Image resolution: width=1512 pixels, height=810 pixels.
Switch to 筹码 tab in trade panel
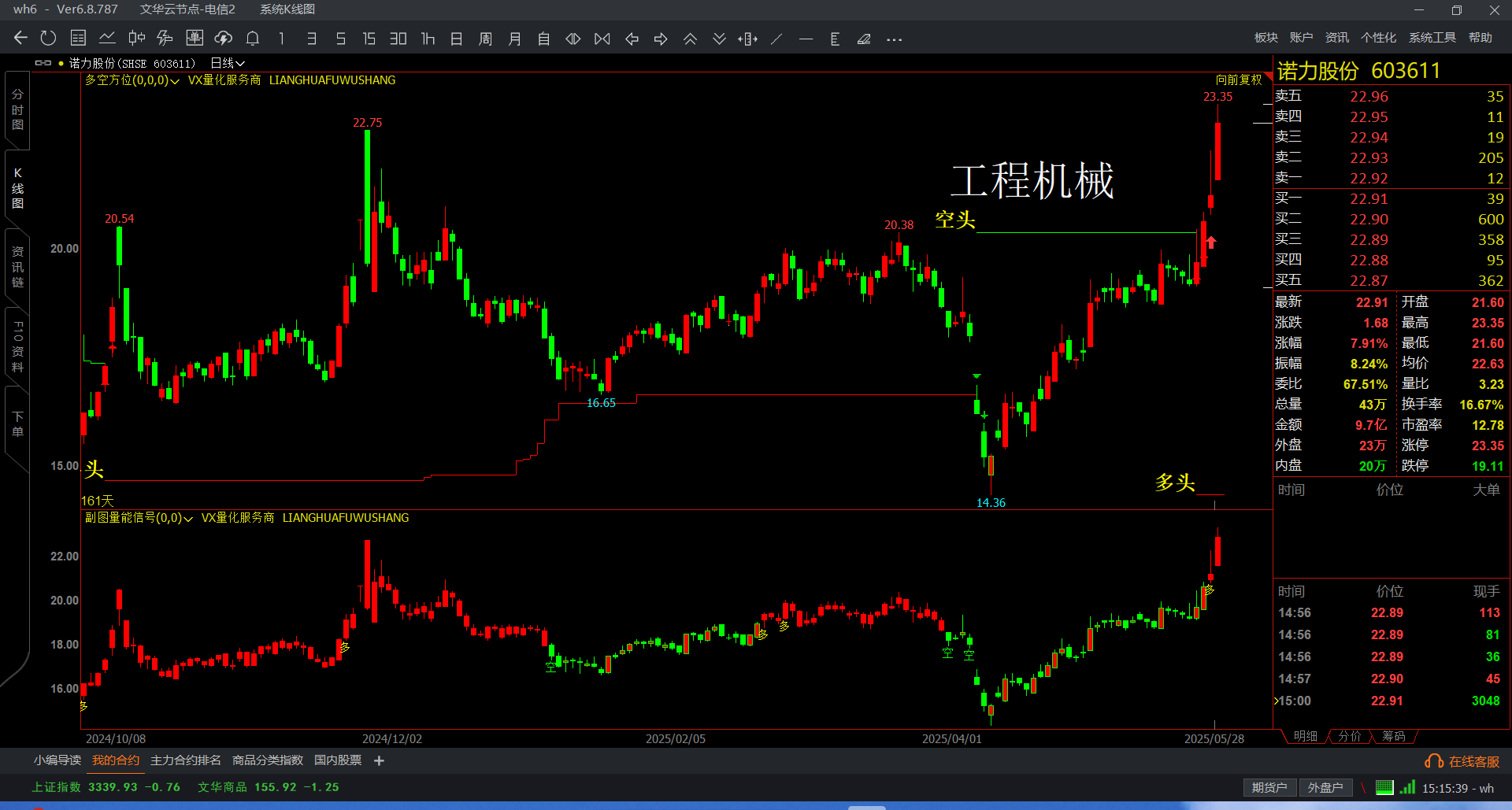pos(1393,736)
